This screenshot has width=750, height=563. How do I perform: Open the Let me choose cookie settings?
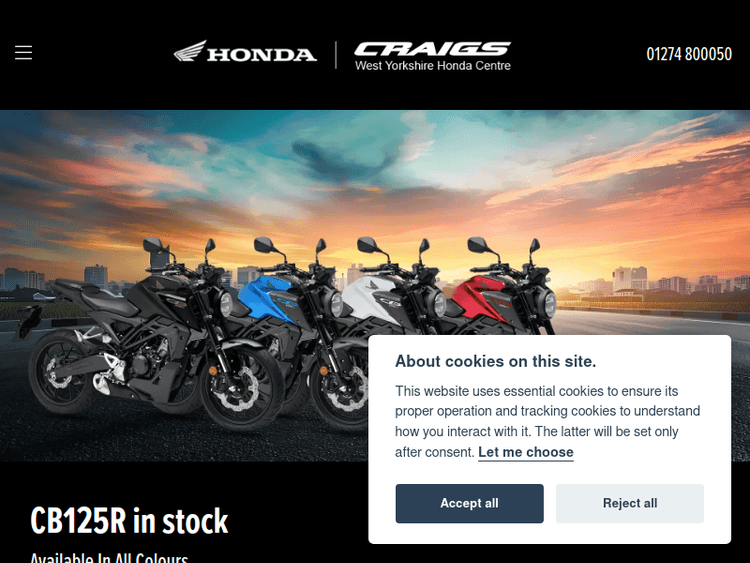point(526,452)
